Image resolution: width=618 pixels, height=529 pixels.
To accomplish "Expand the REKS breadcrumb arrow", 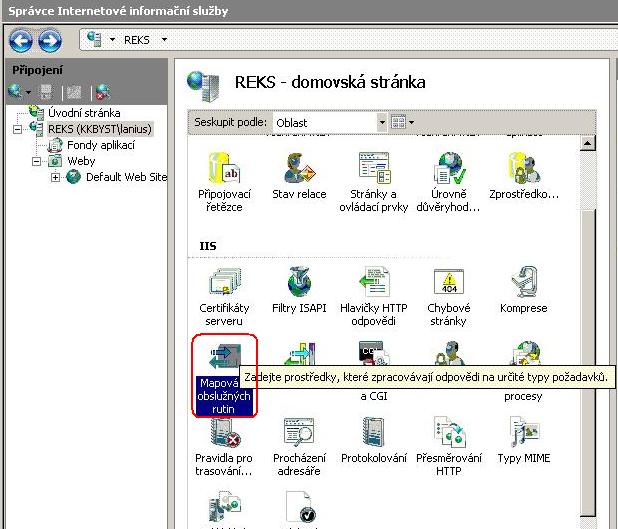I will 164,39.
